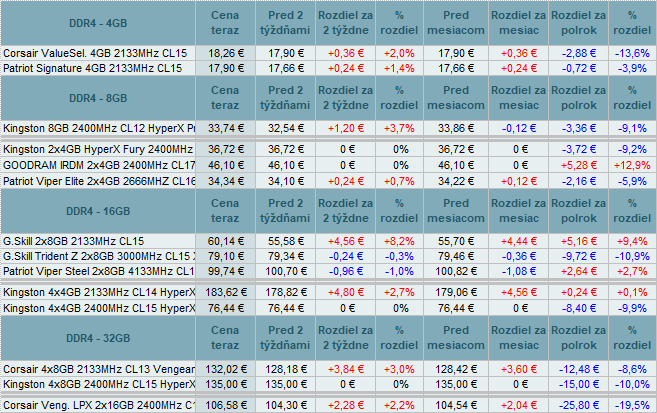657x413 pixels.
Task: Select current price 60,14 € cell
Action: 225,241
